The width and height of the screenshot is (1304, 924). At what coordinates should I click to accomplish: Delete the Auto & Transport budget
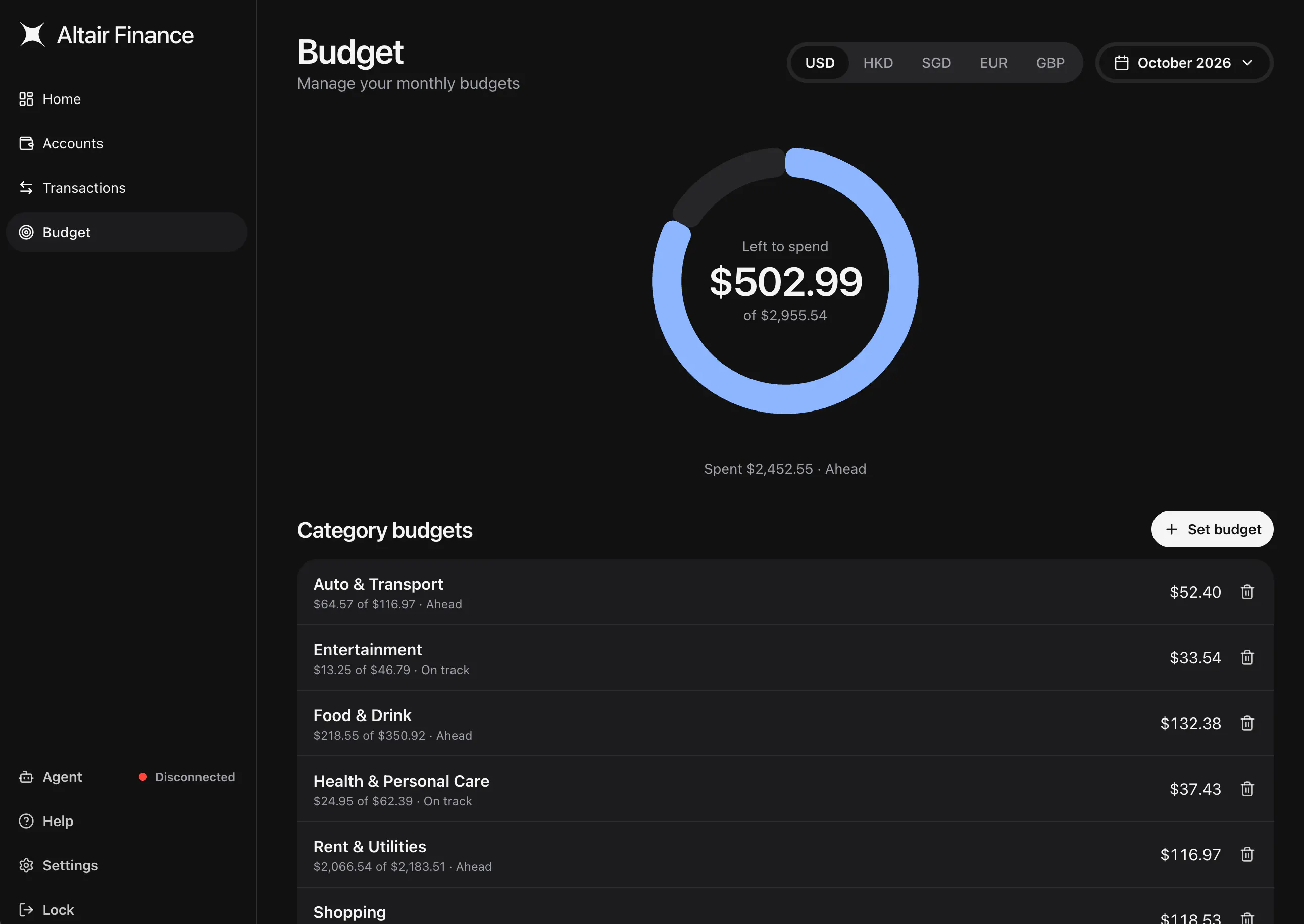1247,592
